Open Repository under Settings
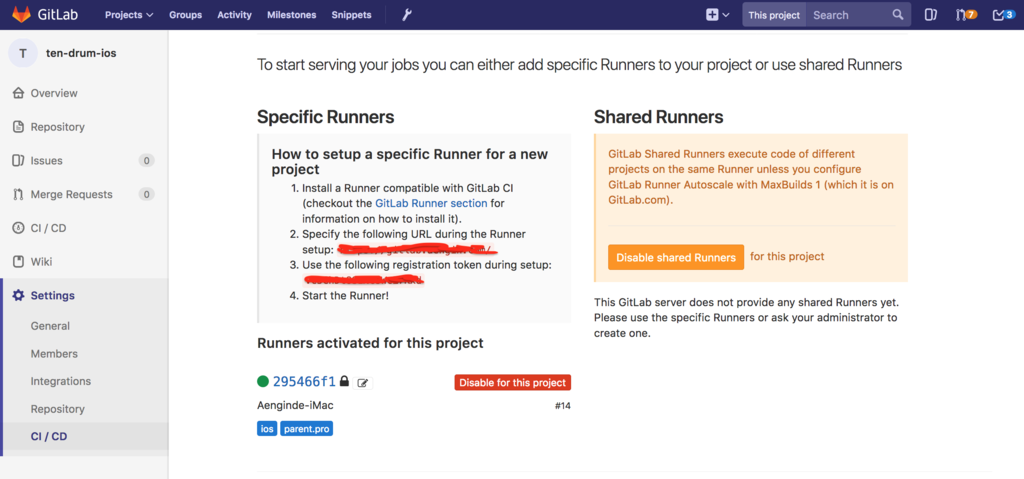 (57, 409)
